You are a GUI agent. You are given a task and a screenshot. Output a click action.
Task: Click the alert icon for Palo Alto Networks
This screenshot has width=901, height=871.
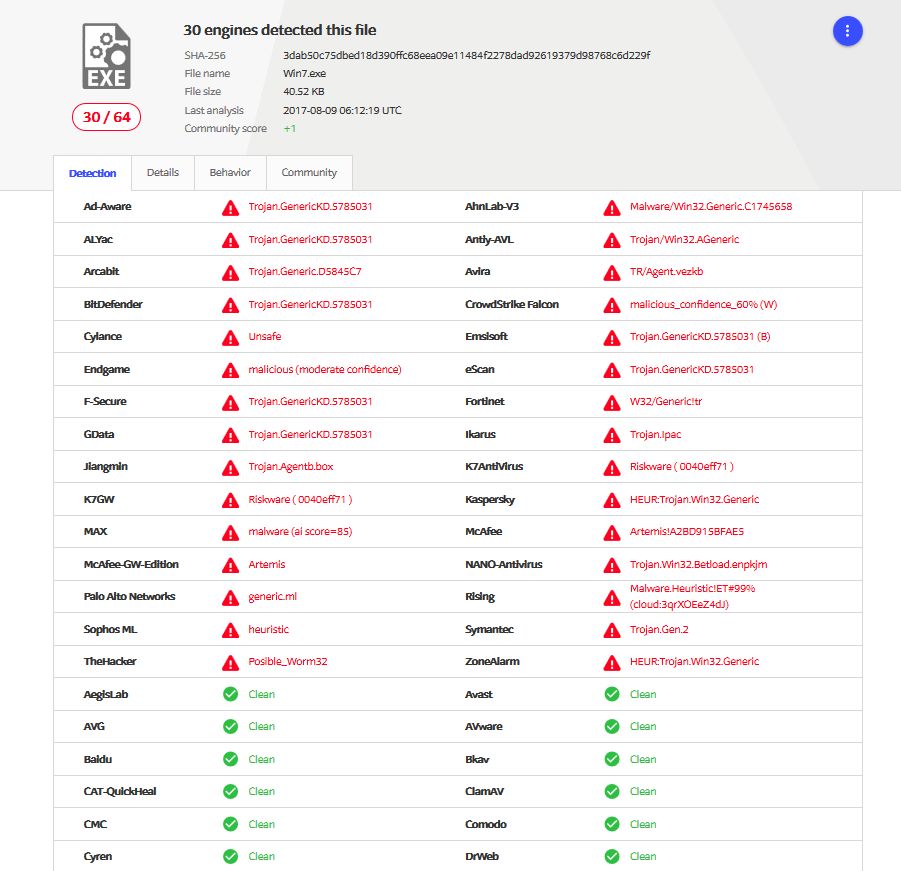tap(230, 597)
